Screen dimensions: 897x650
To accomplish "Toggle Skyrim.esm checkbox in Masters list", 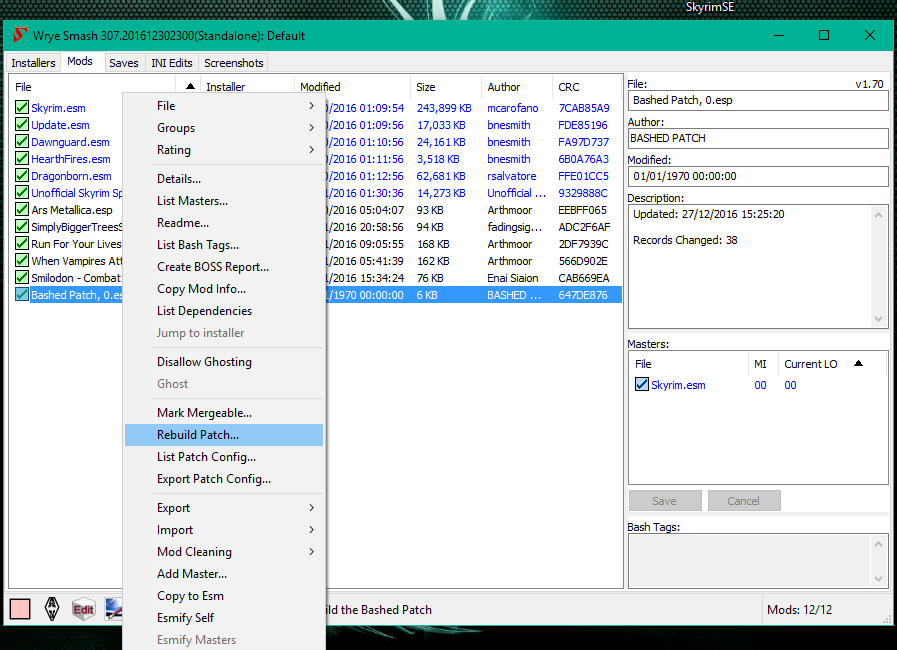I will pyautogui.click(x=642, y=385).
